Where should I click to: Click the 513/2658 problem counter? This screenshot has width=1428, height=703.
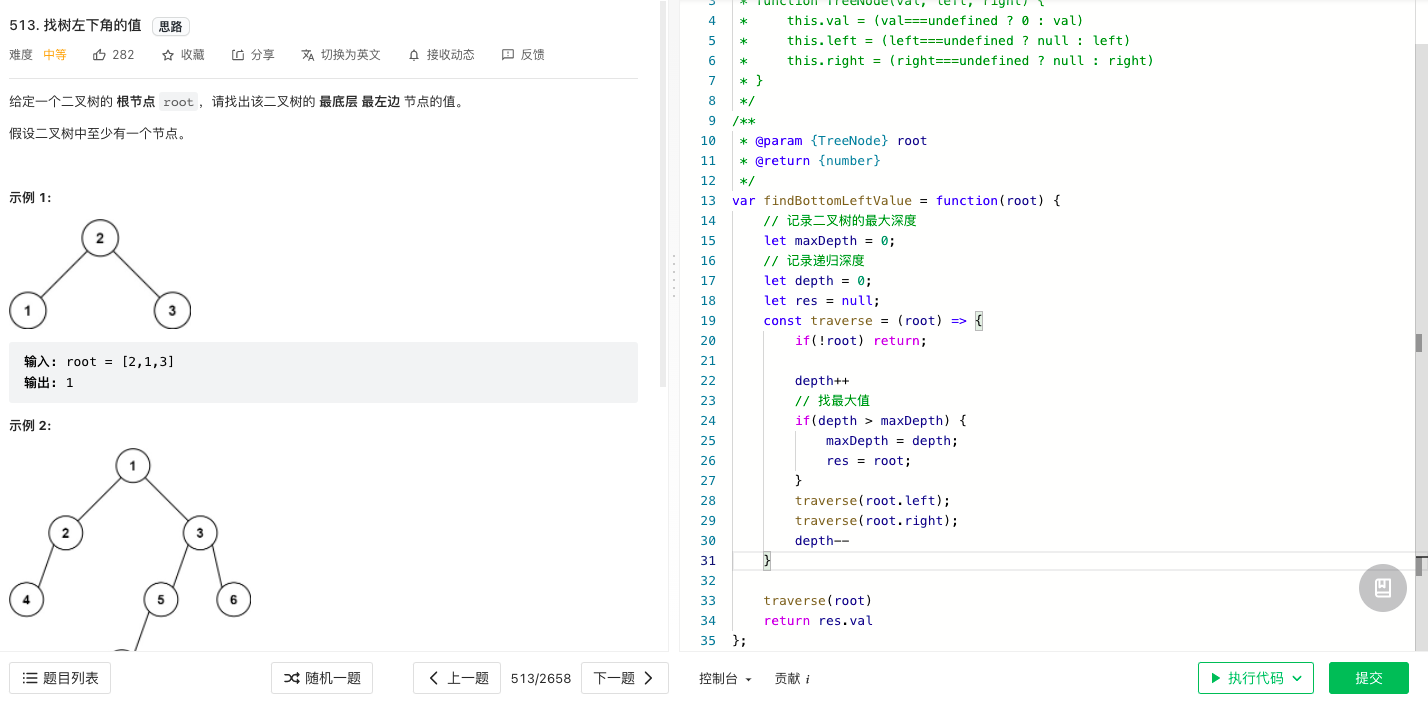point(541,678)
